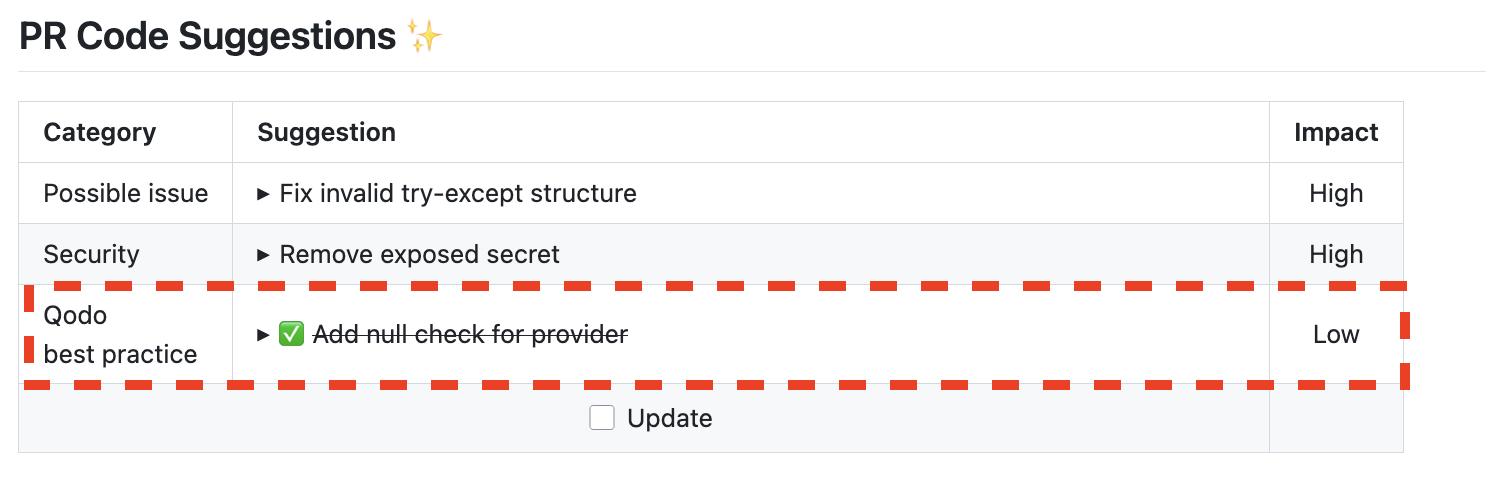Click the PR Code Suggestions heading
The image size is (1500, 496).
[208, 37]
